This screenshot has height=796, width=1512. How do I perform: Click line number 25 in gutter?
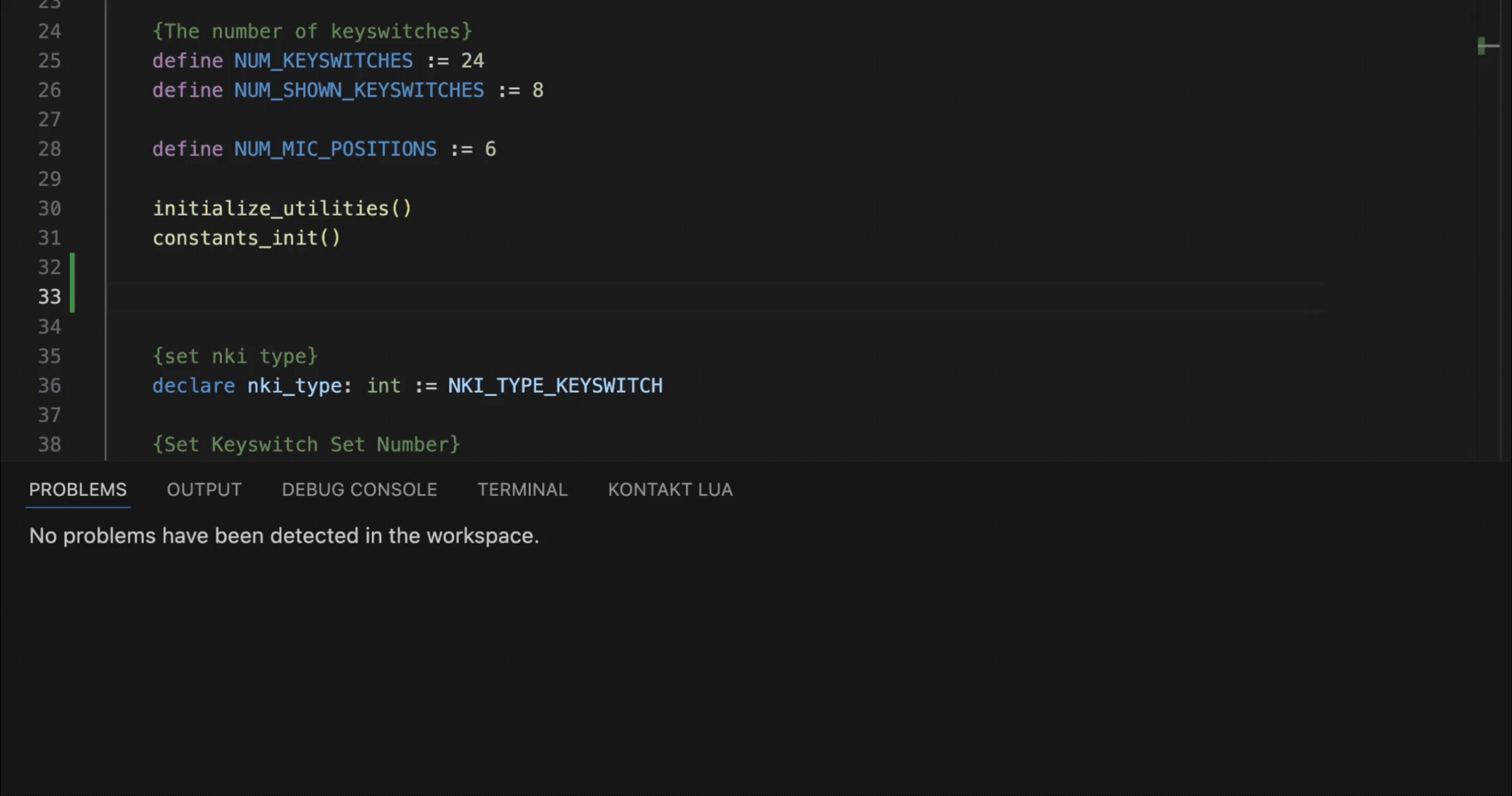point(49,61)
